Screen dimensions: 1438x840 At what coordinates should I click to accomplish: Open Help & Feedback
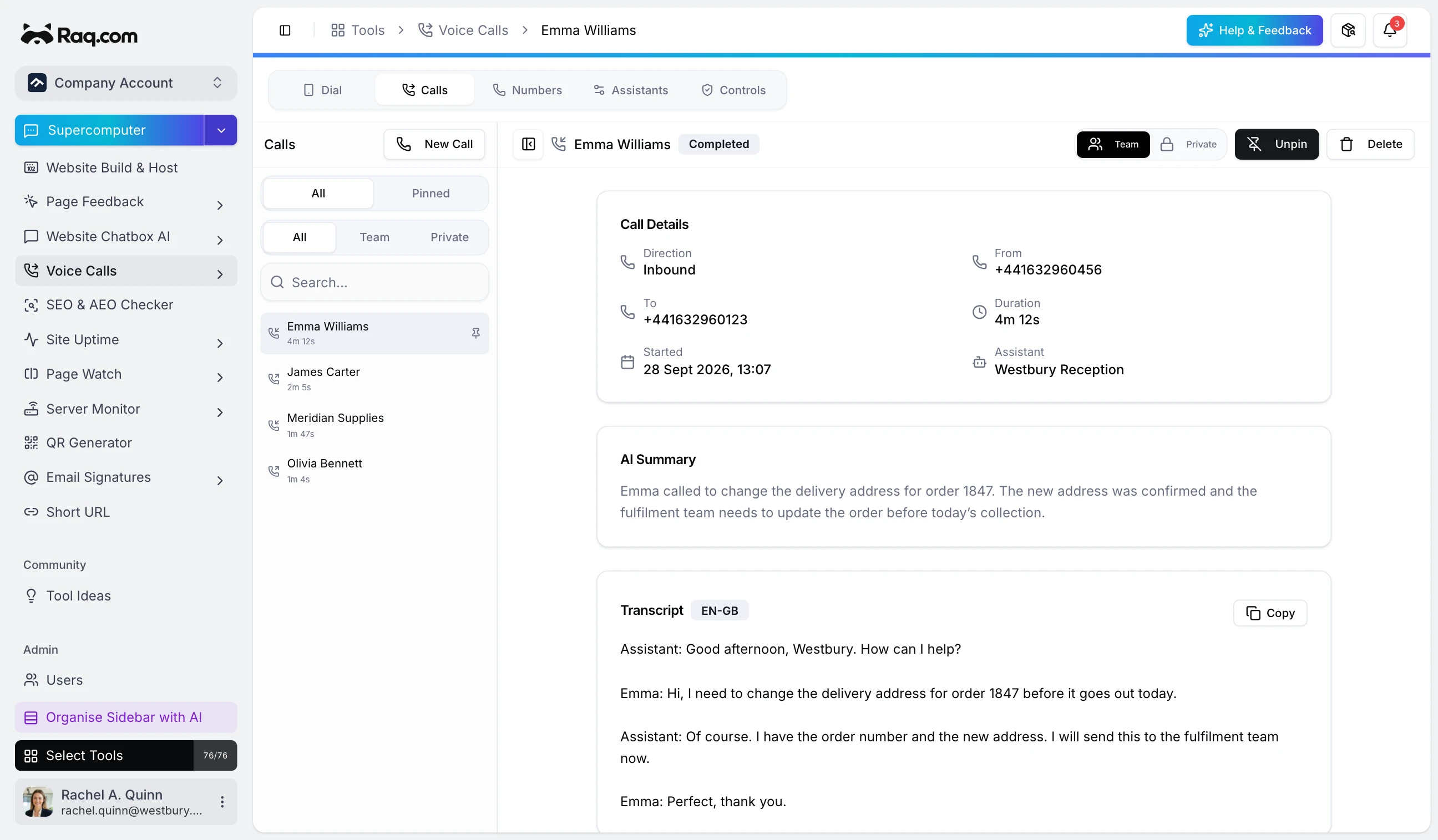(1254, 30)
